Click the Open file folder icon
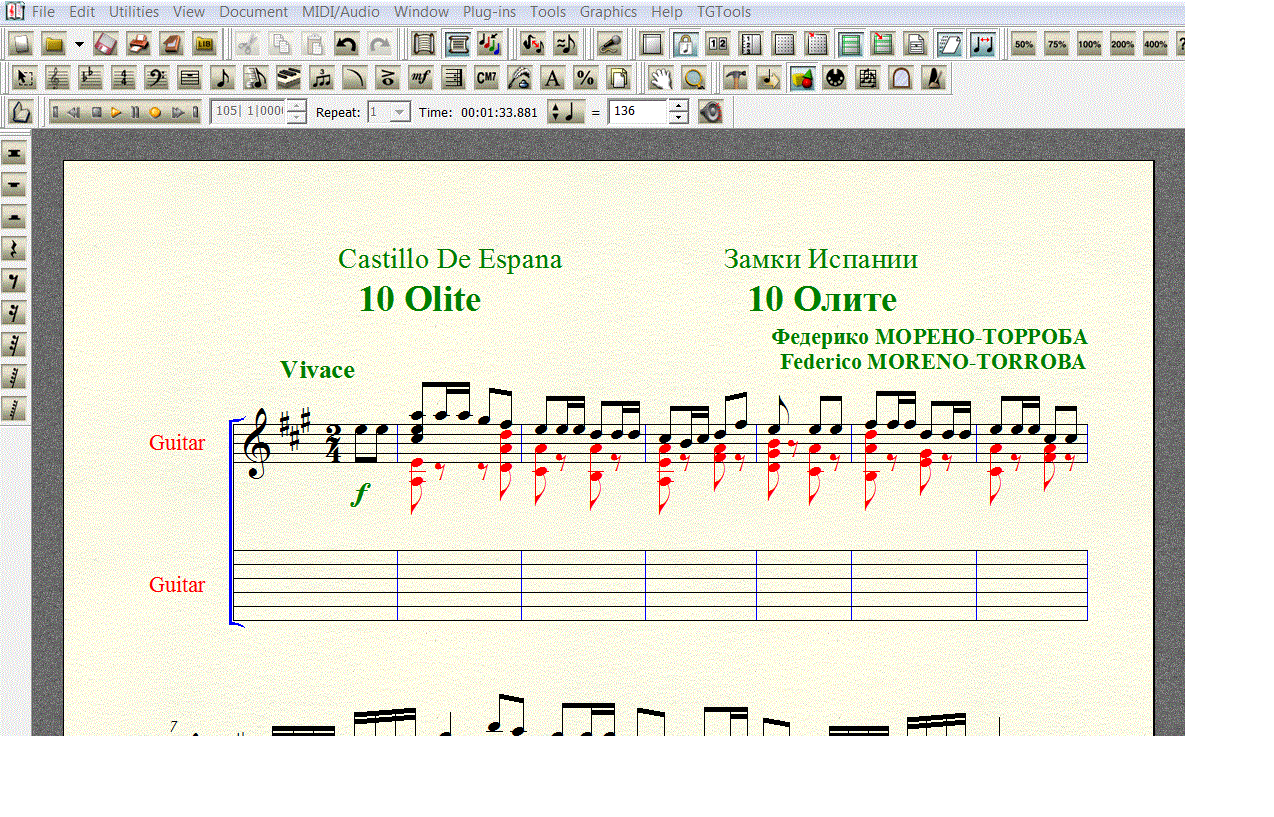The image size is (1274, 817). tap(54, 44)
